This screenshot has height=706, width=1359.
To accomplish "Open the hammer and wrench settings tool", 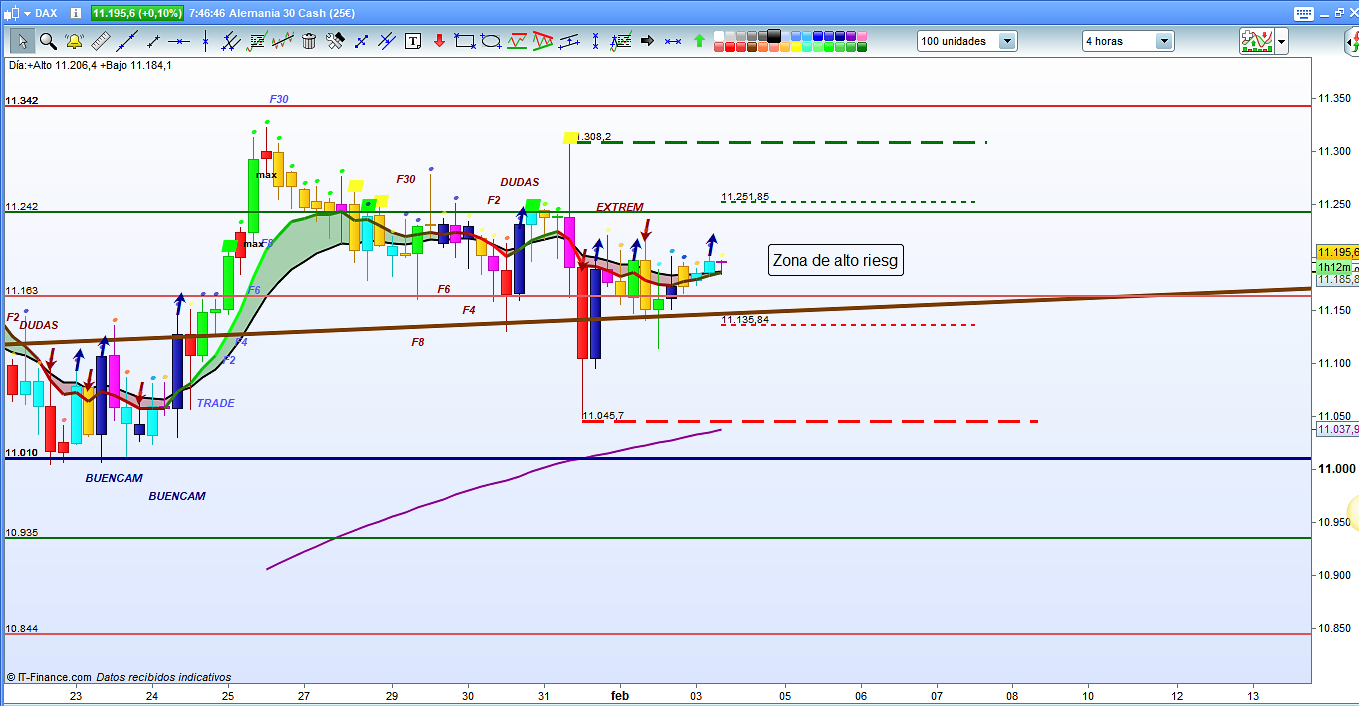I will [x=335, y=41].
